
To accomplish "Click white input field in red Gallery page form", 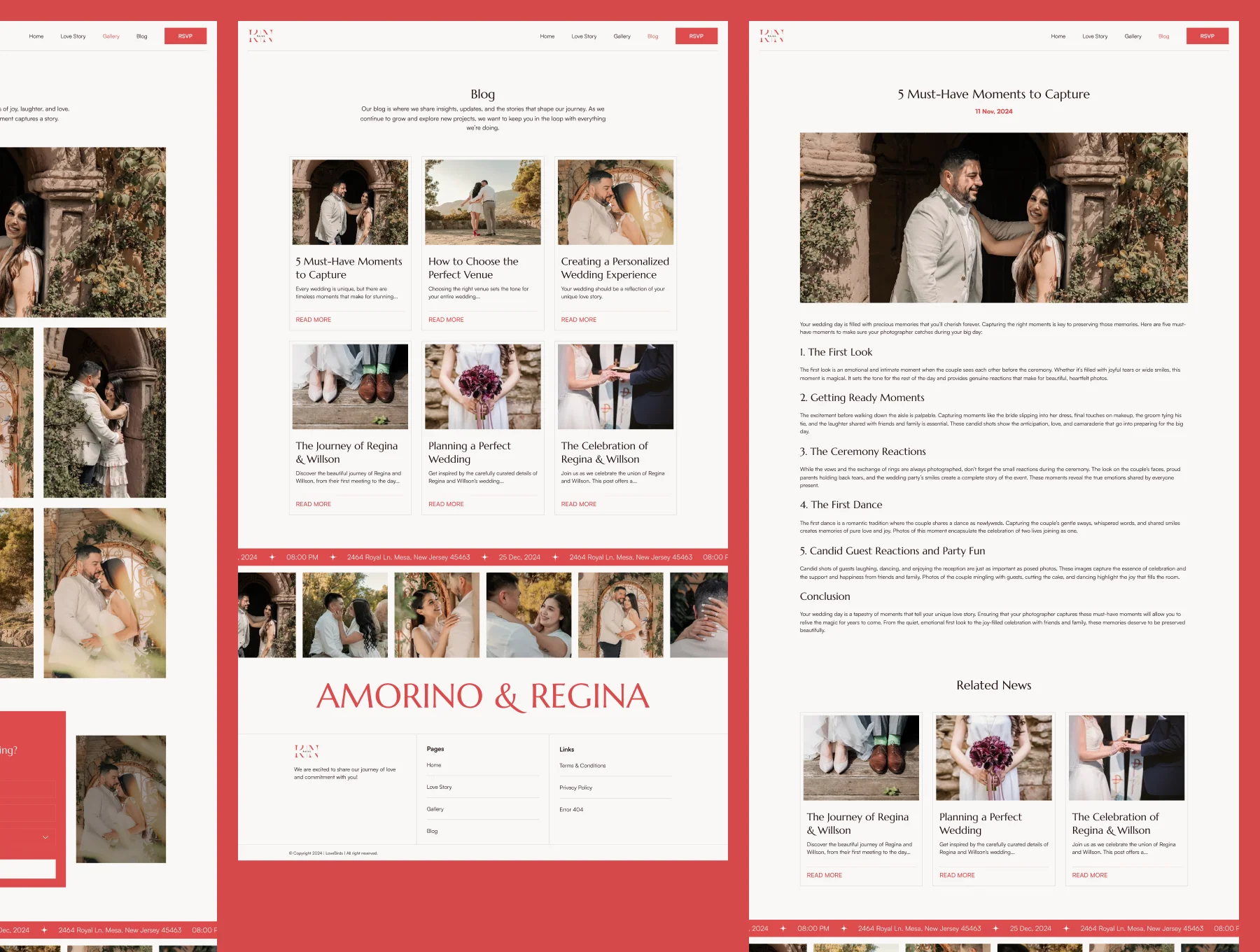I will (27, 869).
